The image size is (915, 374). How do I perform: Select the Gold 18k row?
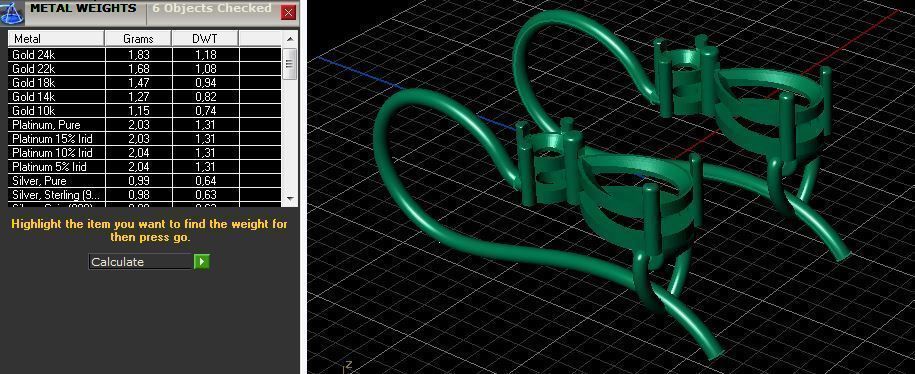tap(145, 82)
